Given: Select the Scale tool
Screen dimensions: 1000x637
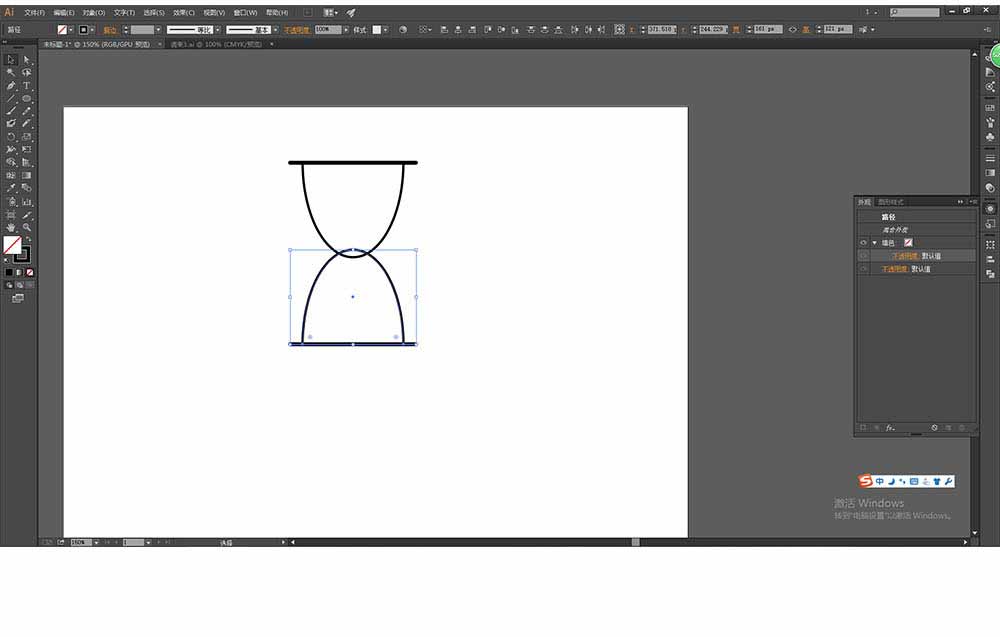Looking at the screenshot, I should 27,136.
